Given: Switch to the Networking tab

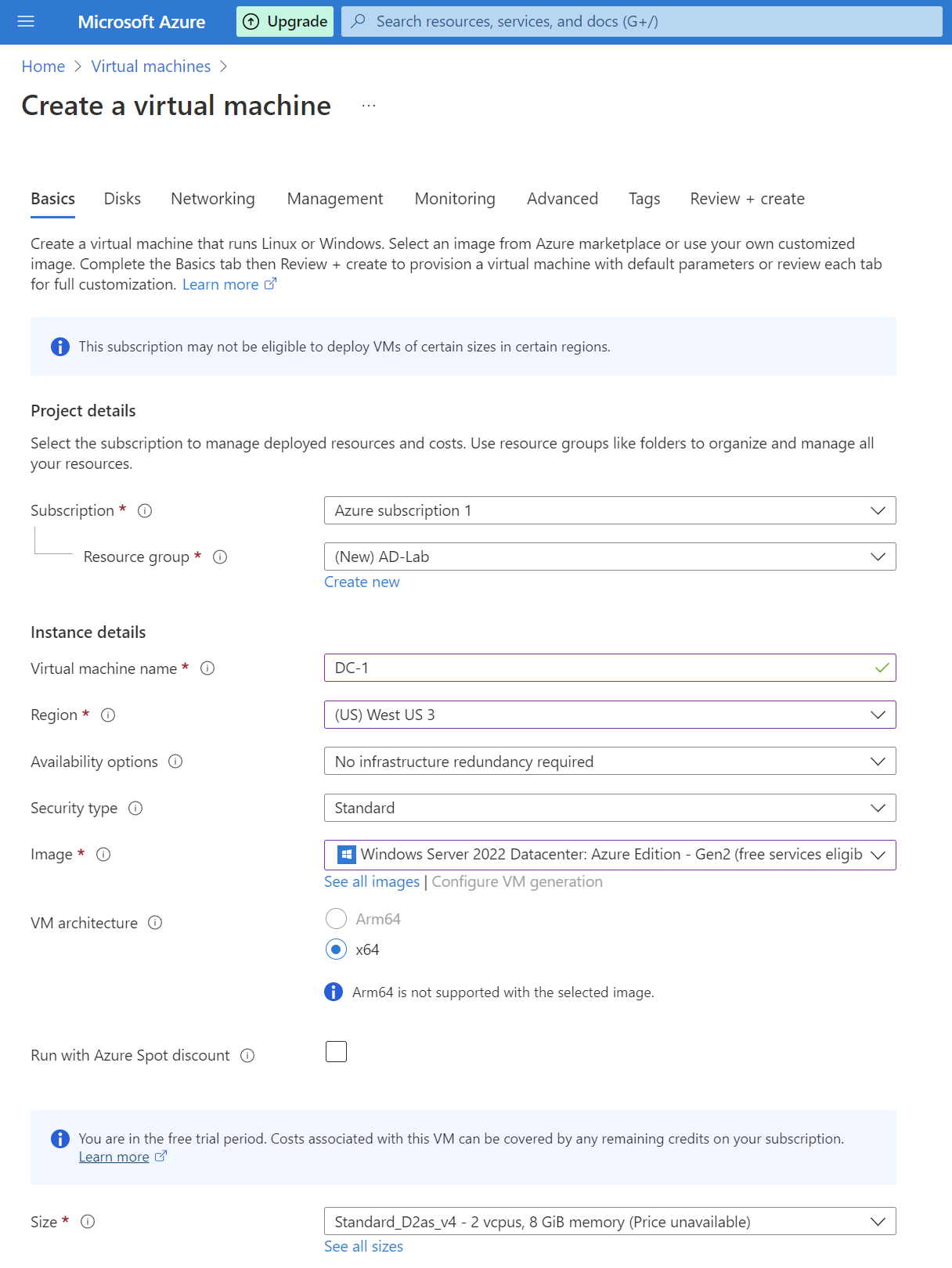Looking at the screenshot, I should coord(213,199).
